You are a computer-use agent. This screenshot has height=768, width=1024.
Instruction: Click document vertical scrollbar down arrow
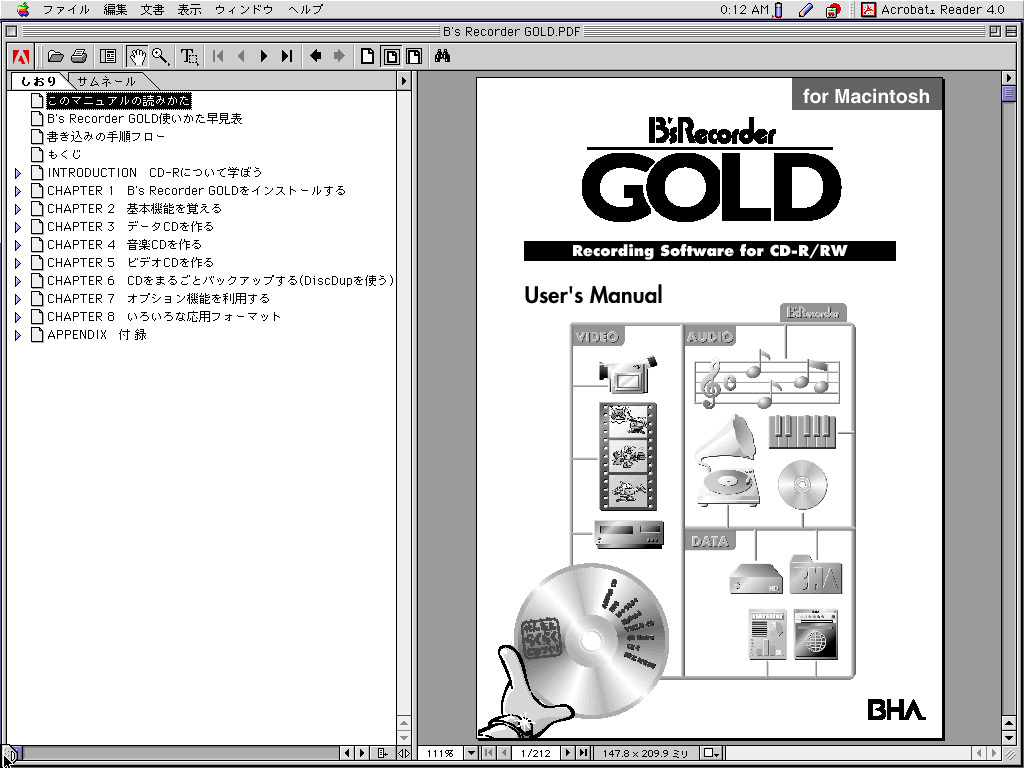pyautogui.click(x=1009, y=739)
